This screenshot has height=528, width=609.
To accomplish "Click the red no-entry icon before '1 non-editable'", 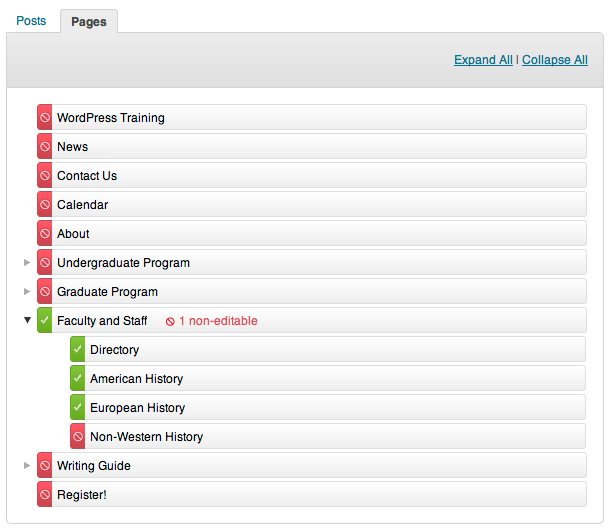I will point(170,321).
